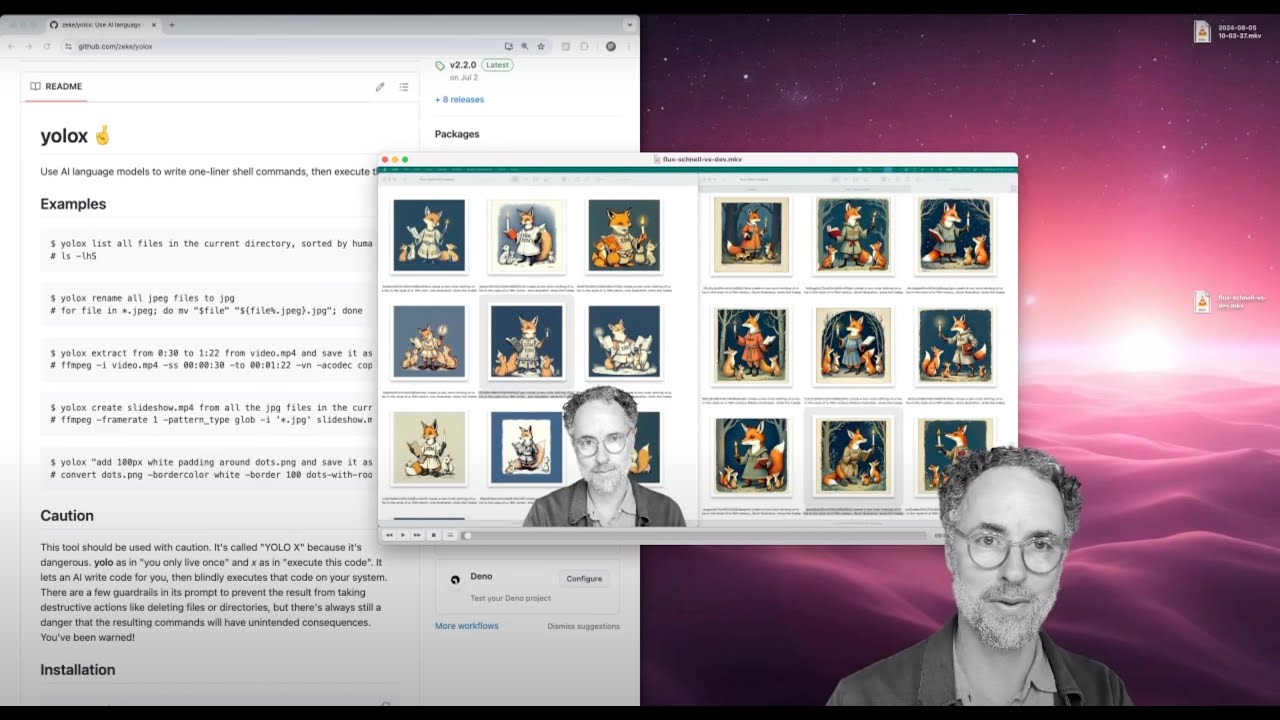Fast-forward the flux-schnell-vs-dev video
This screenshot has height=720, width=1280.
(417, 535)
